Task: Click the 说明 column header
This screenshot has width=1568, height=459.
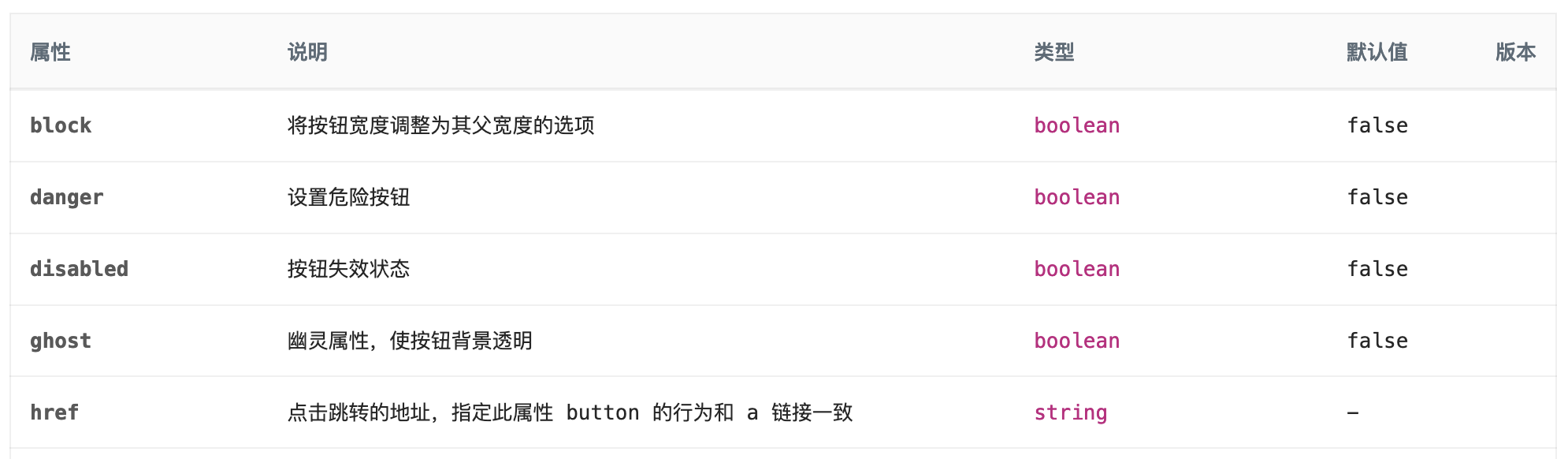Action: click(x=307, y=52)
